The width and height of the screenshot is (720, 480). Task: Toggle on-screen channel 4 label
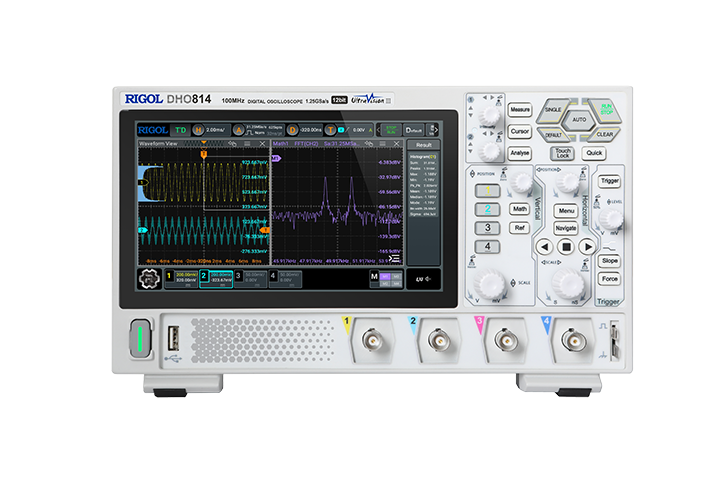[x=273, y=276]
